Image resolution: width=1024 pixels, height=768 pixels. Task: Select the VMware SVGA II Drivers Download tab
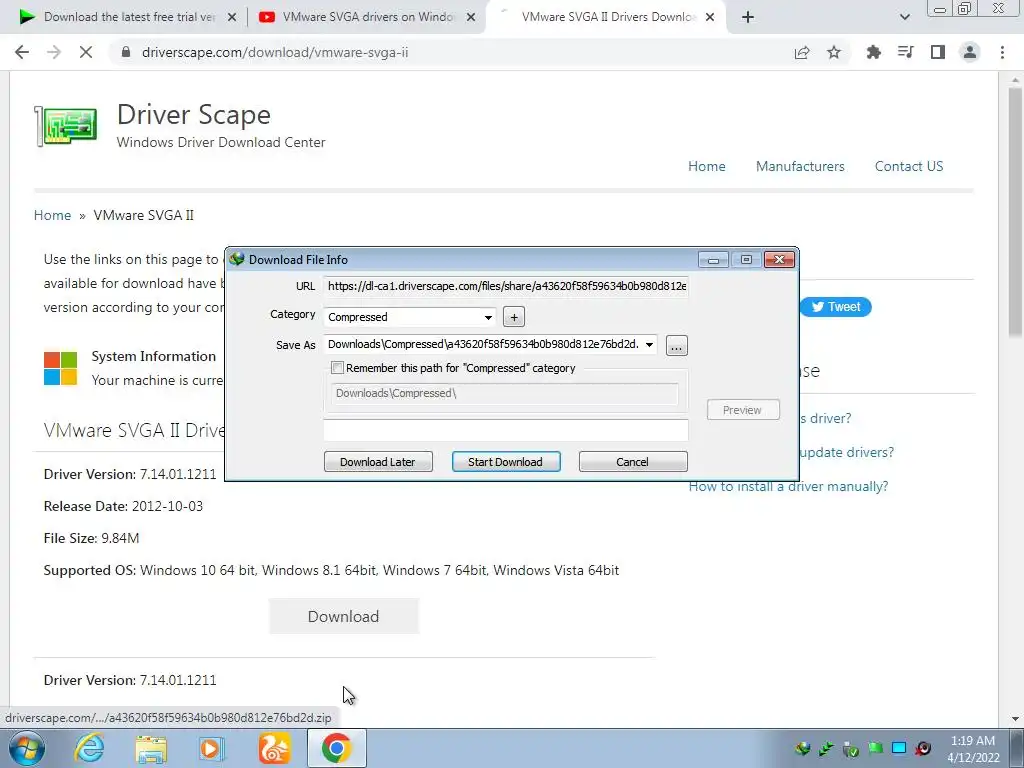click(605, 18)
